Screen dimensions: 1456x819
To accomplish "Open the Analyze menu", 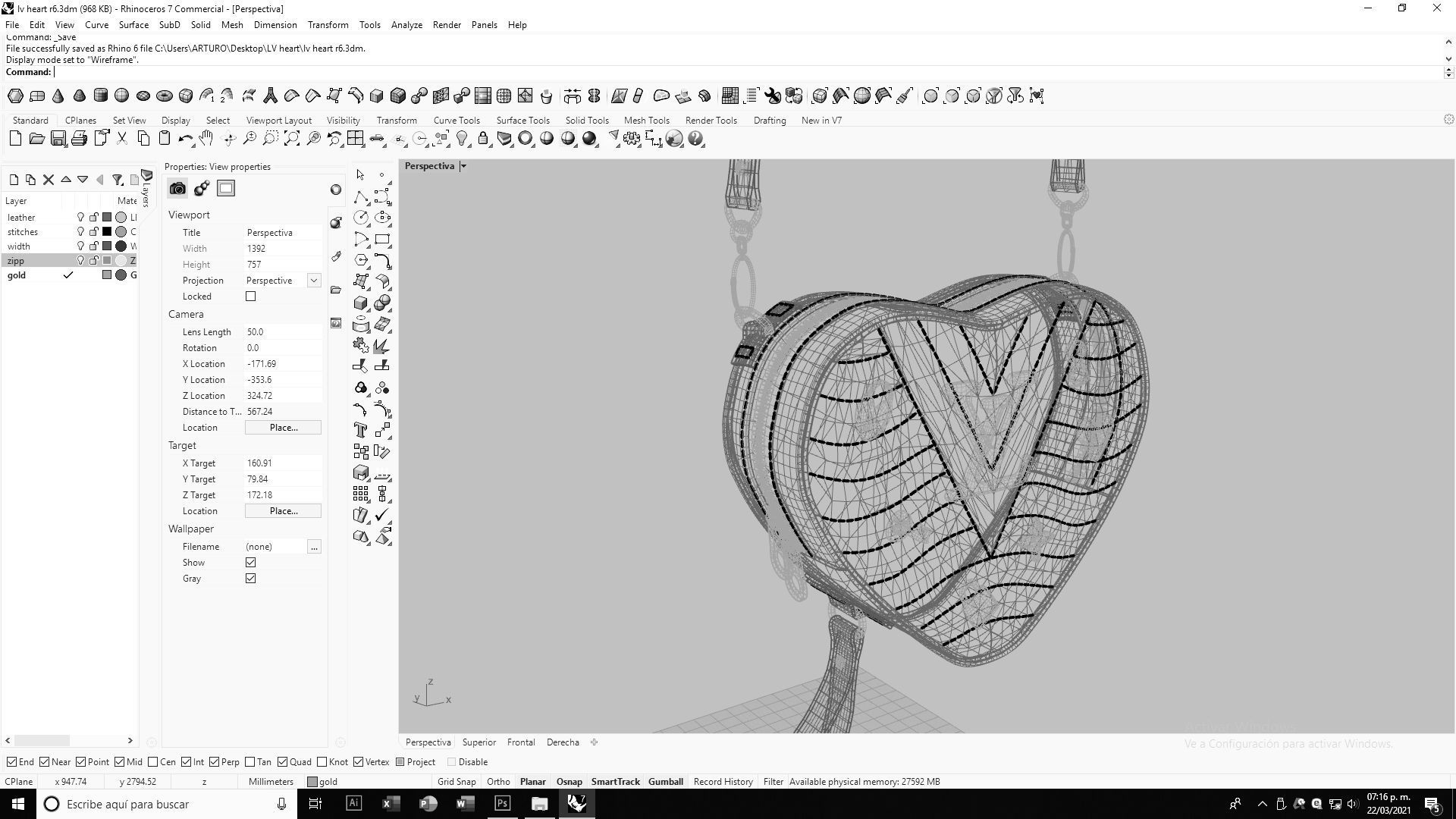I will click(406, 25).
